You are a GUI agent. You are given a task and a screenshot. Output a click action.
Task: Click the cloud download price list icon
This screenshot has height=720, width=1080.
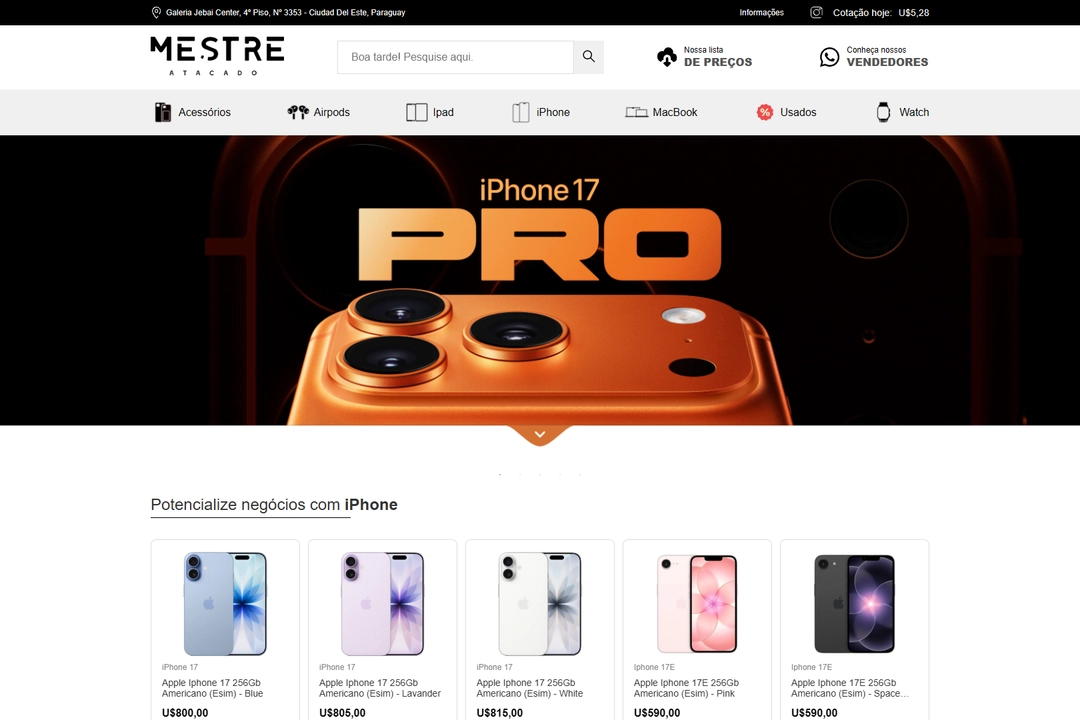(667, 57)
